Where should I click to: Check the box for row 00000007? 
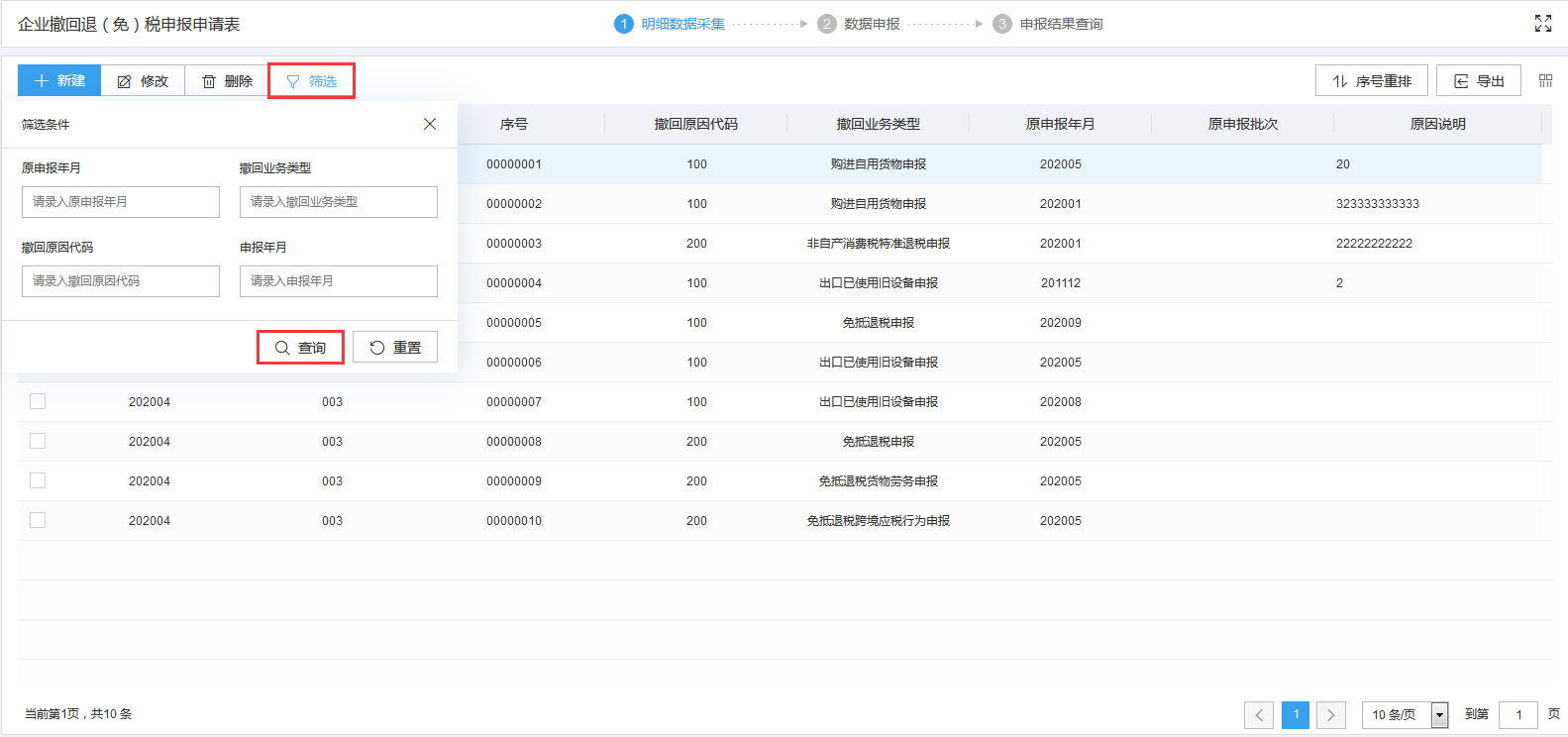point(38,401)
